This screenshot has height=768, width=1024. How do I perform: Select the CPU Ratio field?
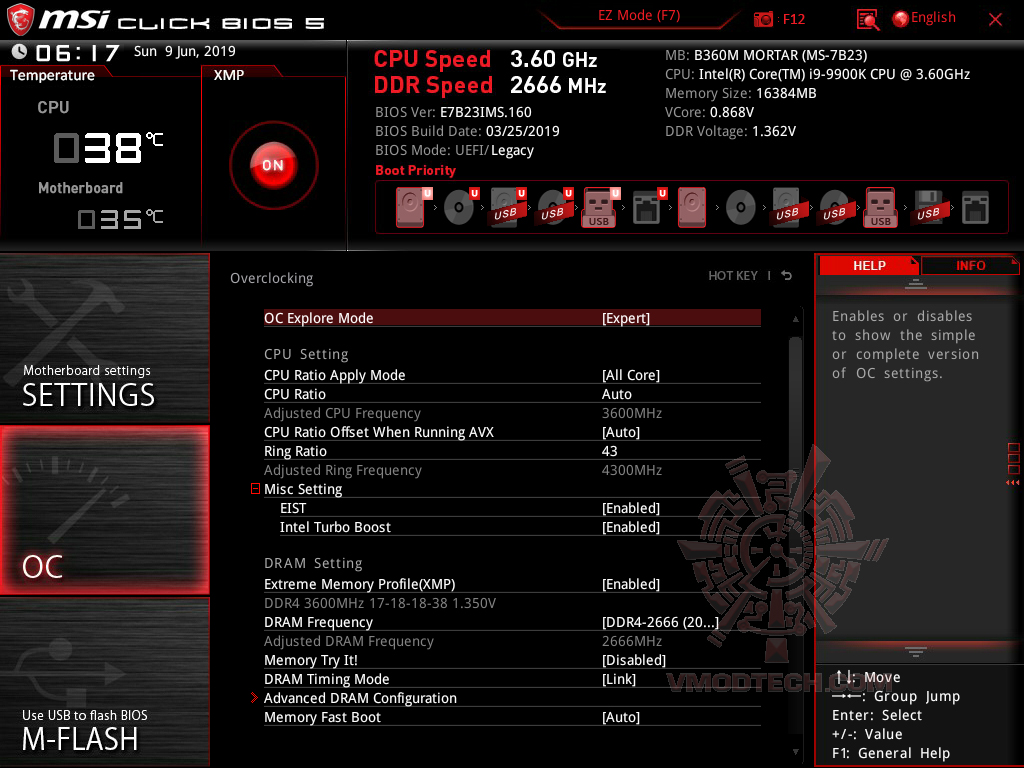[400, 394]
